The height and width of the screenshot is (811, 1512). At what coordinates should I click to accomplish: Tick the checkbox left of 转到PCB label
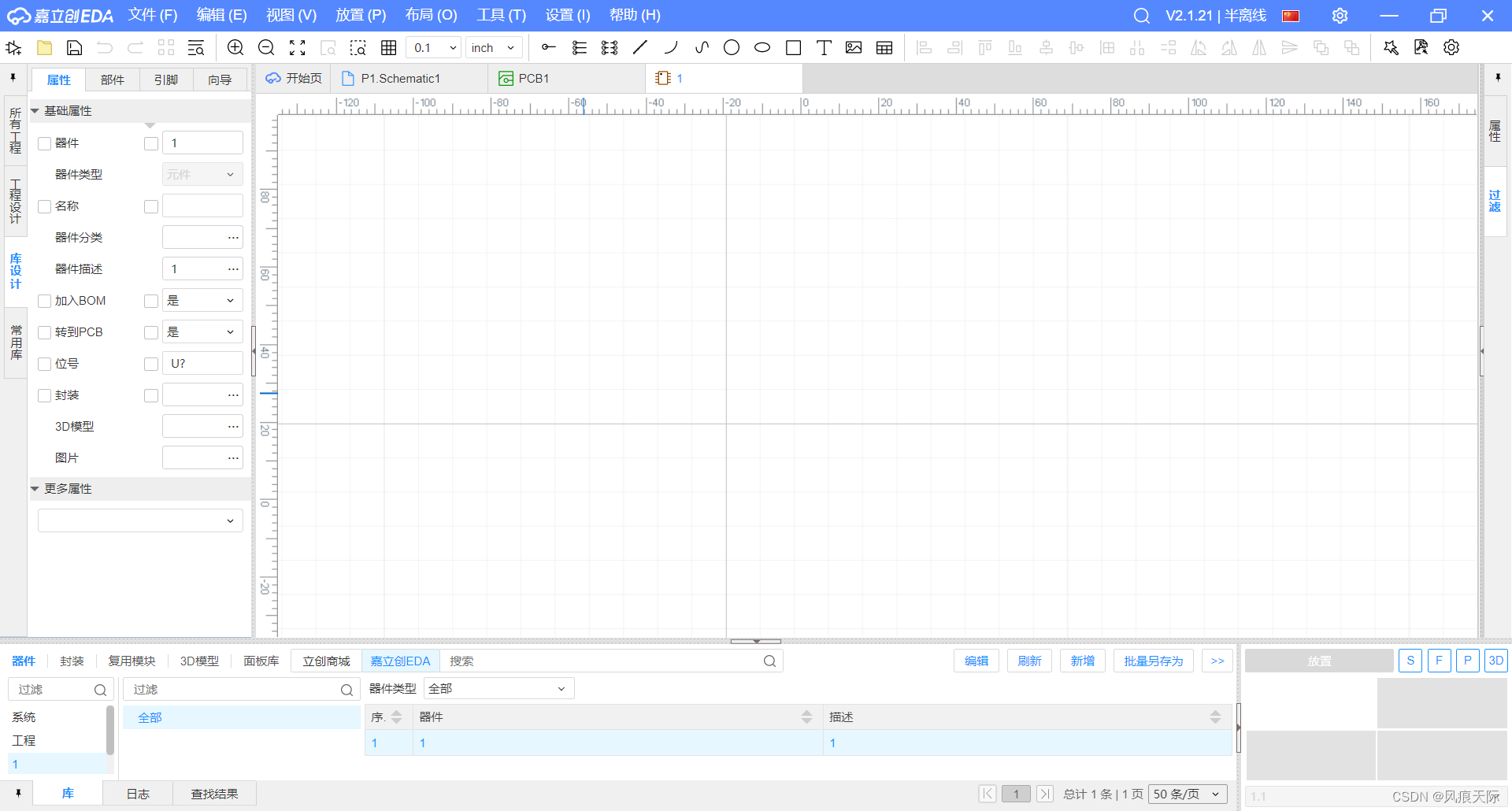(45, 332)
